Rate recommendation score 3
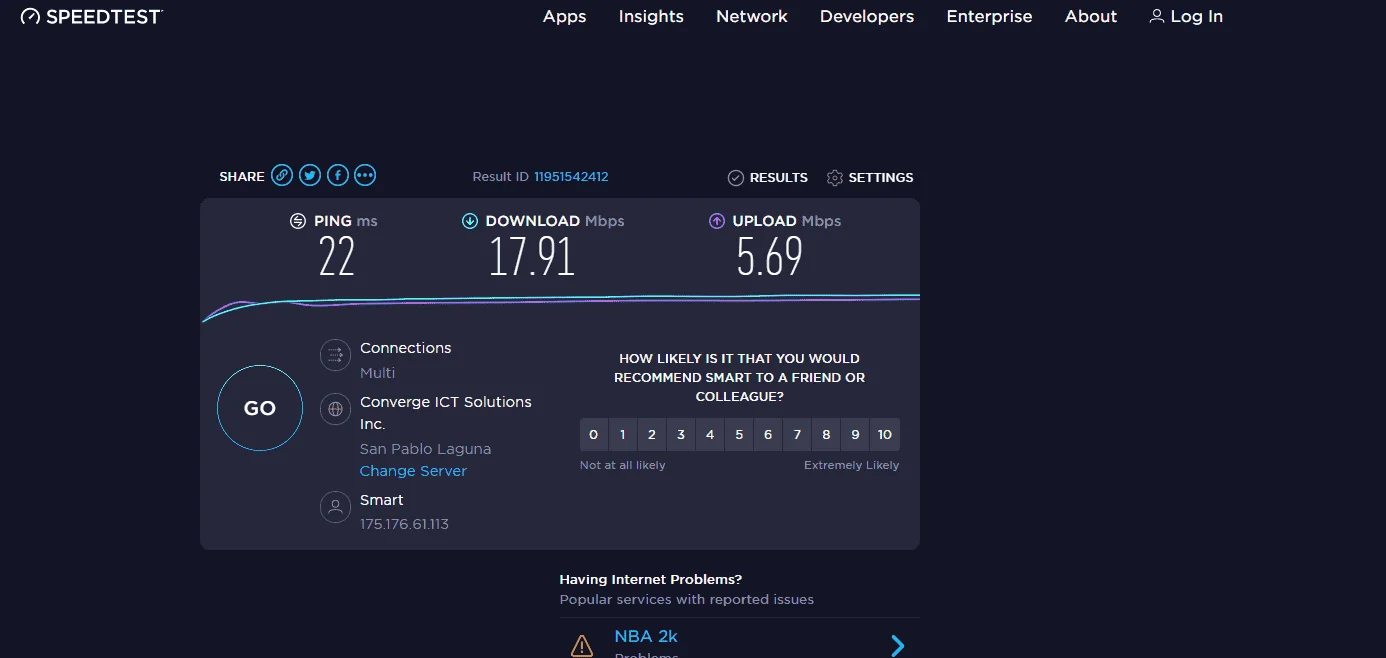Screen dimensions: 1386x658 coord(681,435)
